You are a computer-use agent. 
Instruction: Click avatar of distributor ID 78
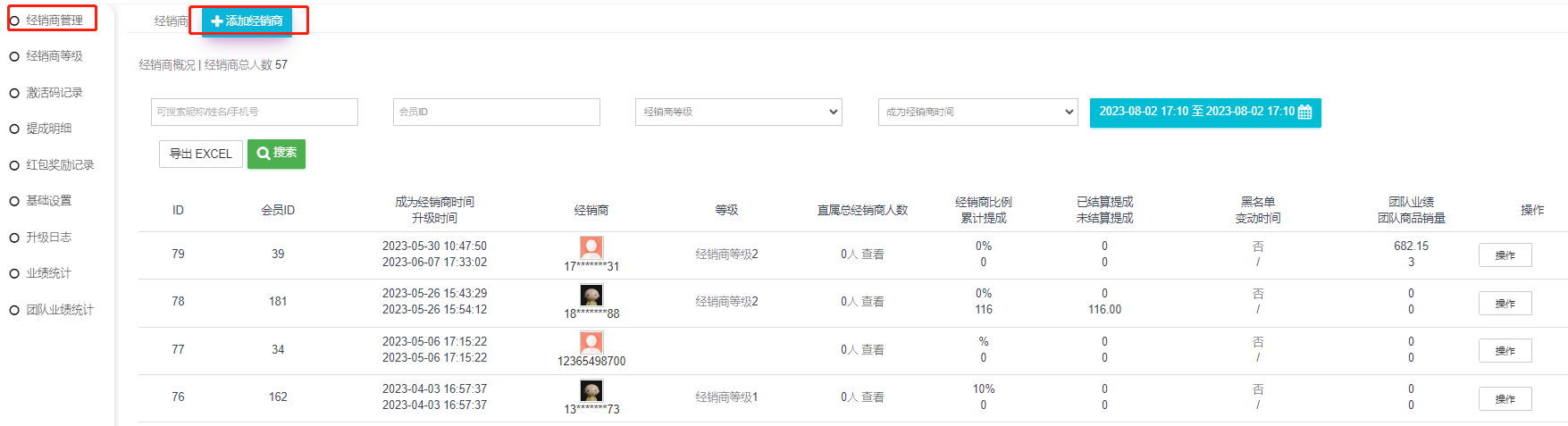[x=591, y=295]
